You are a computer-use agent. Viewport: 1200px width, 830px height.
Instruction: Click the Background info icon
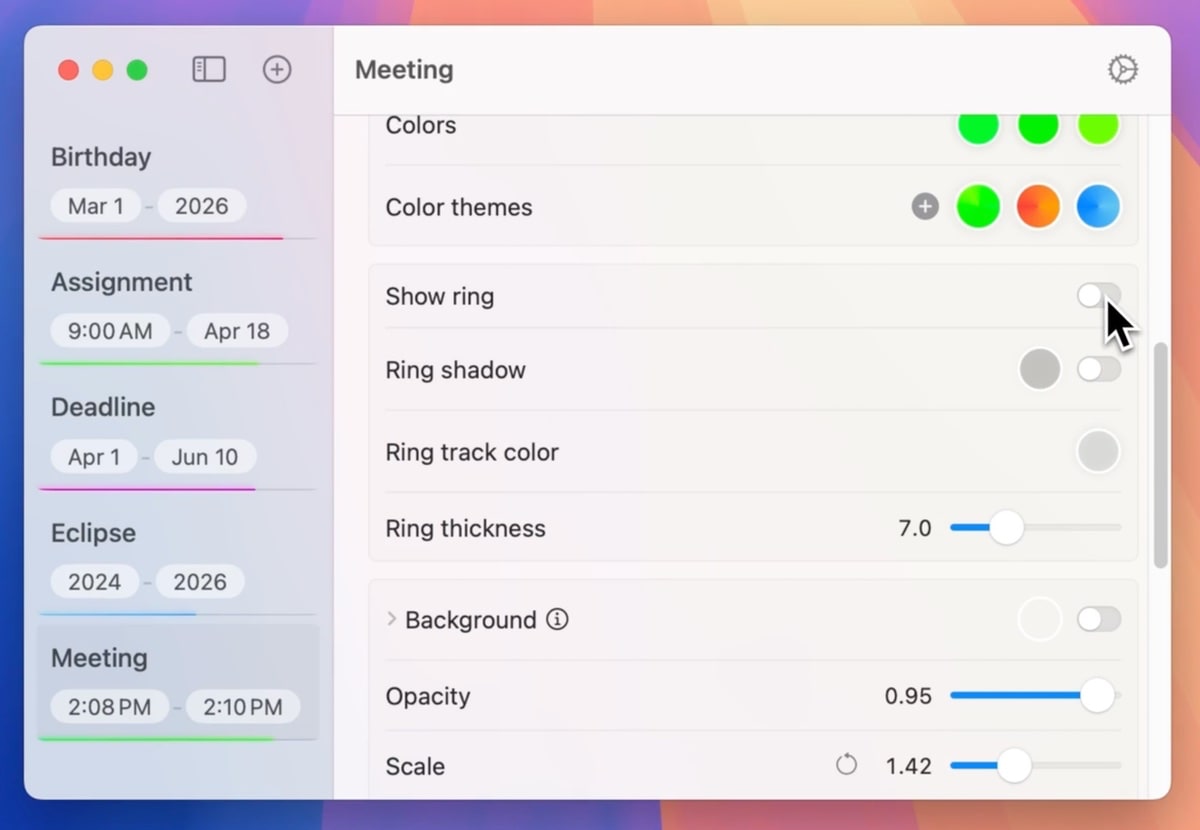coord(557,620)
